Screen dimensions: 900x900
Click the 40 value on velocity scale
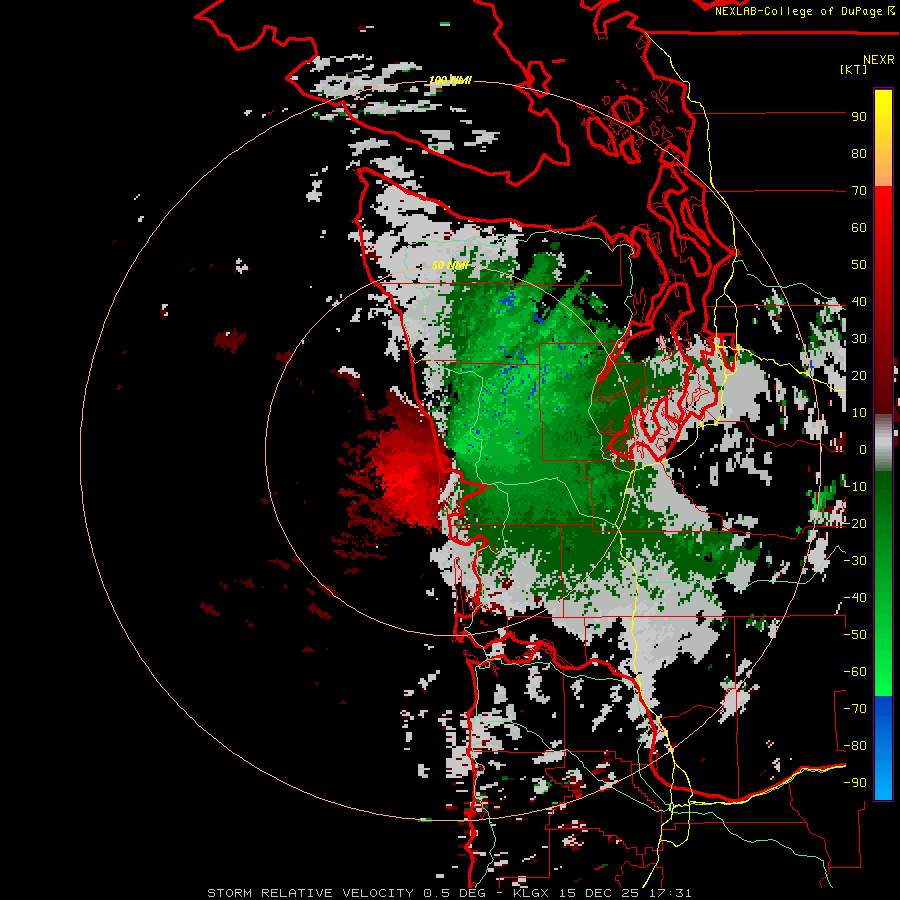pos(859,302)
